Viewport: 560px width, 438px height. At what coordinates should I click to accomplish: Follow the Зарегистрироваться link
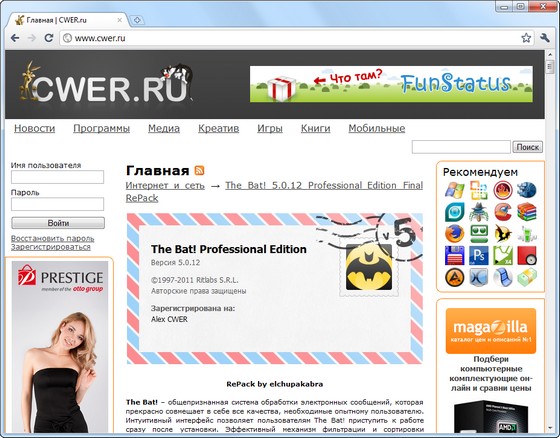tap(51, 247)
